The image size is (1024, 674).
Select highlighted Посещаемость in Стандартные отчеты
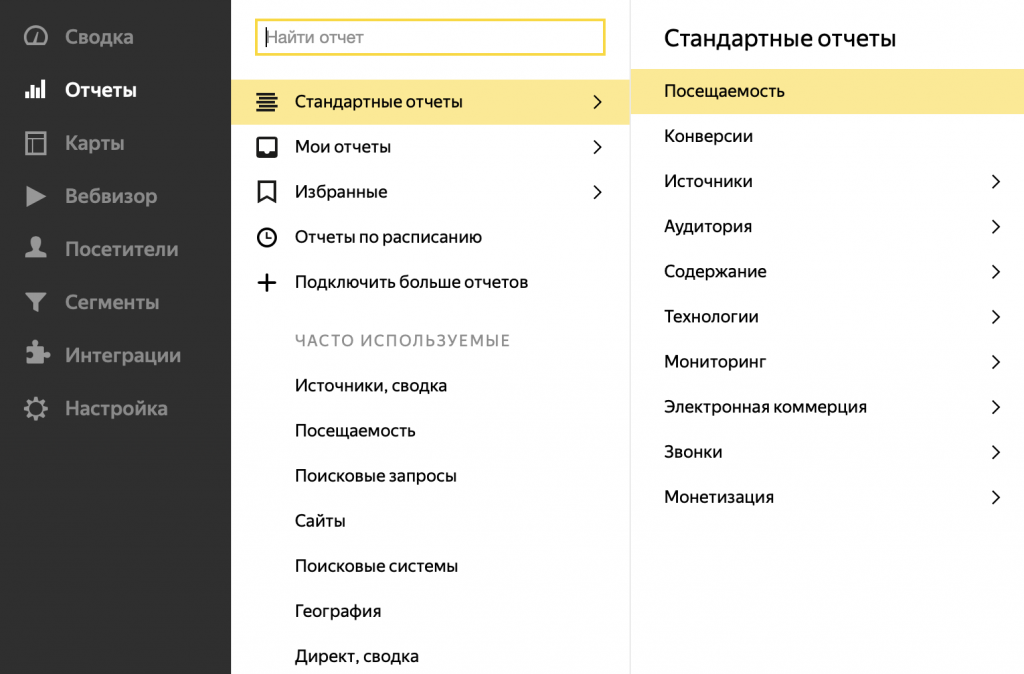point(827,91)
